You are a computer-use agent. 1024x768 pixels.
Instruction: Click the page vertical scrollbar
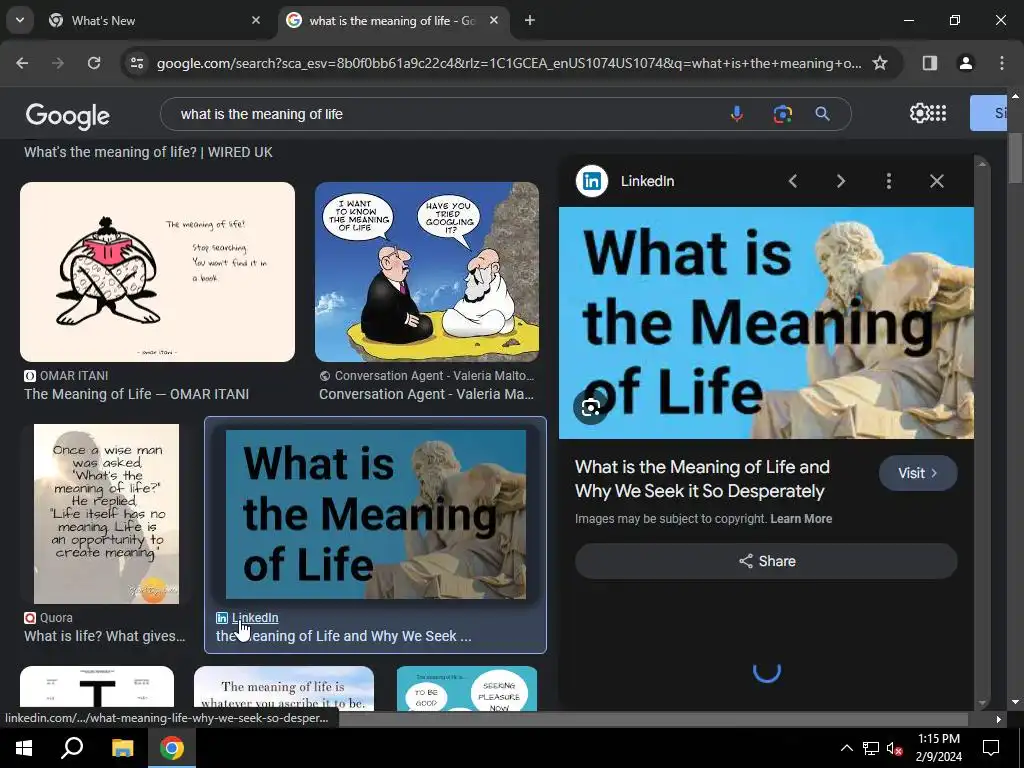click(x=1015, y=157)
